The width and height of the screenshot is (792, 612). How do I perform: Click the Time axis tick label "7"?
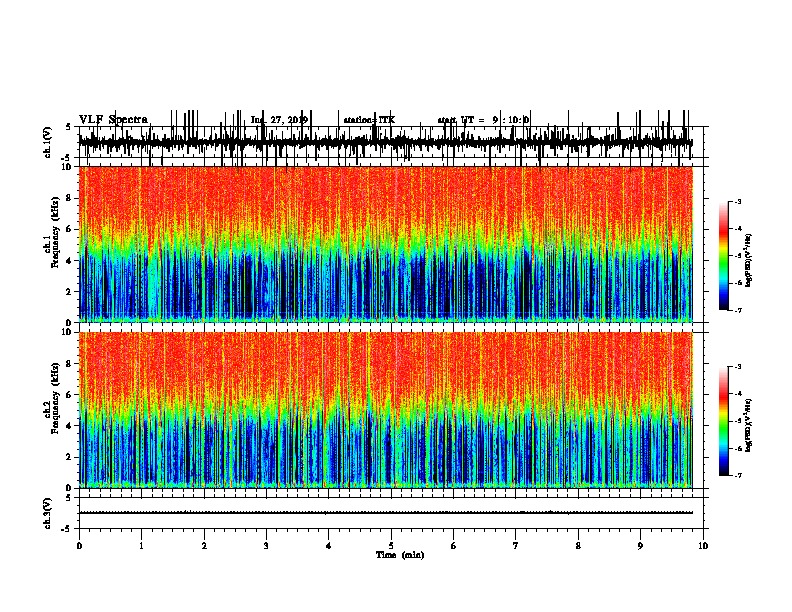516,546
